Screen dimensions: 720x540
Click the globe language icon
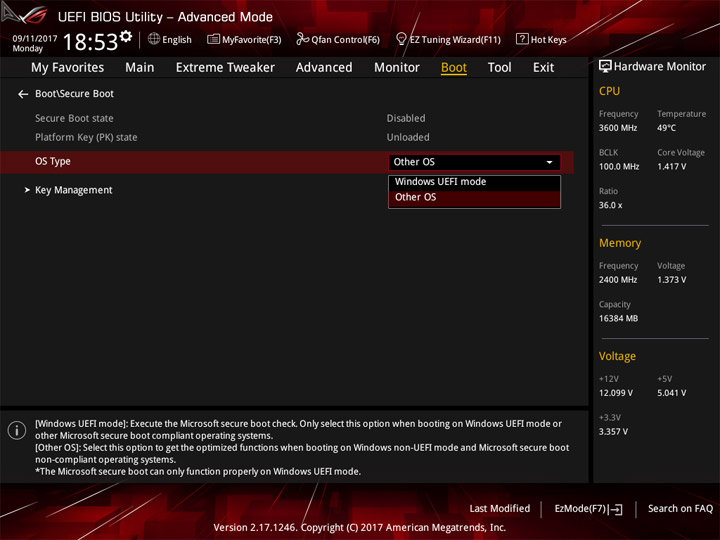coord(154,39)
